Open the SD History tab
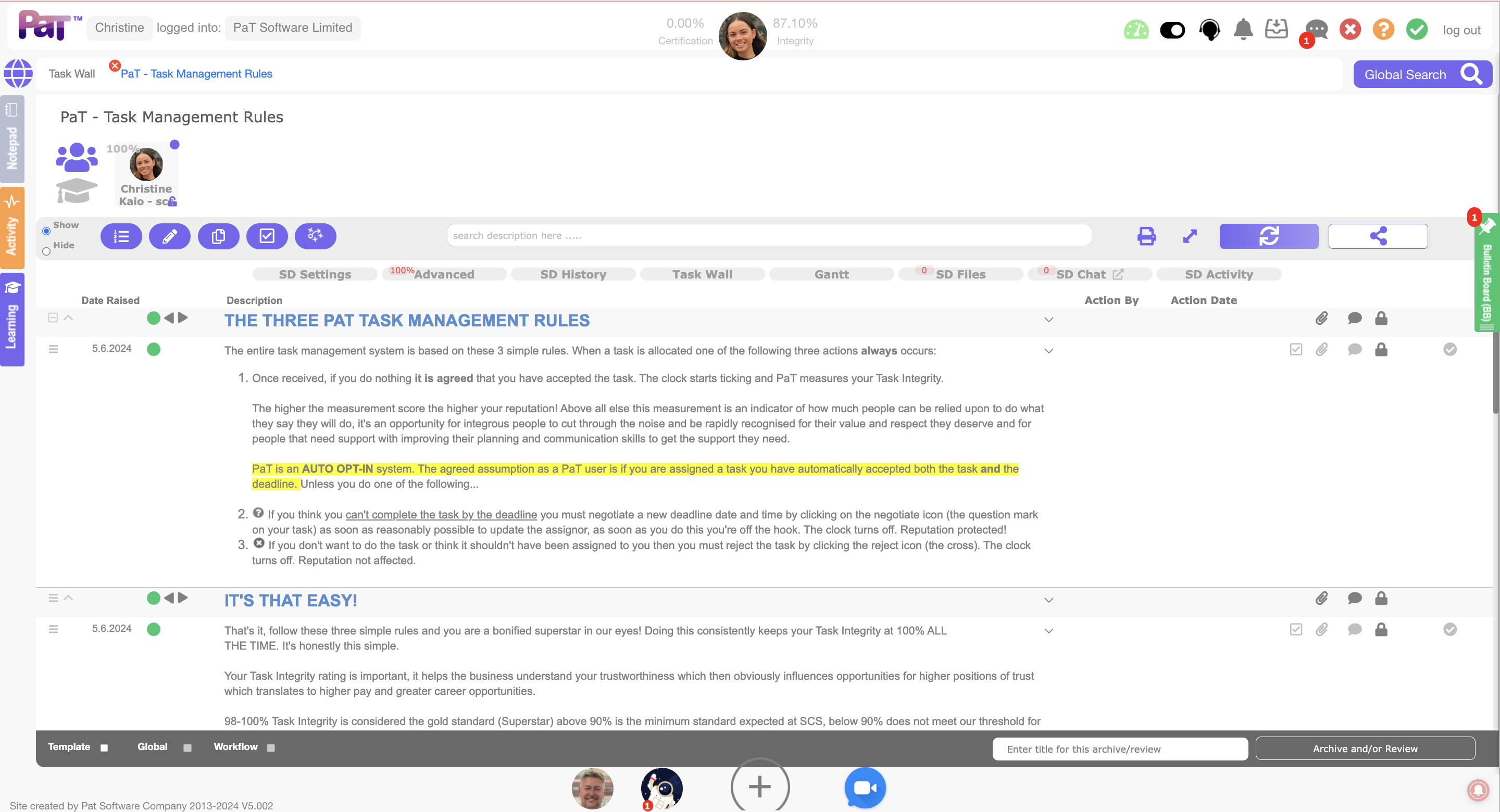This screenshot has height=812, width=1500. coord(573,274)
